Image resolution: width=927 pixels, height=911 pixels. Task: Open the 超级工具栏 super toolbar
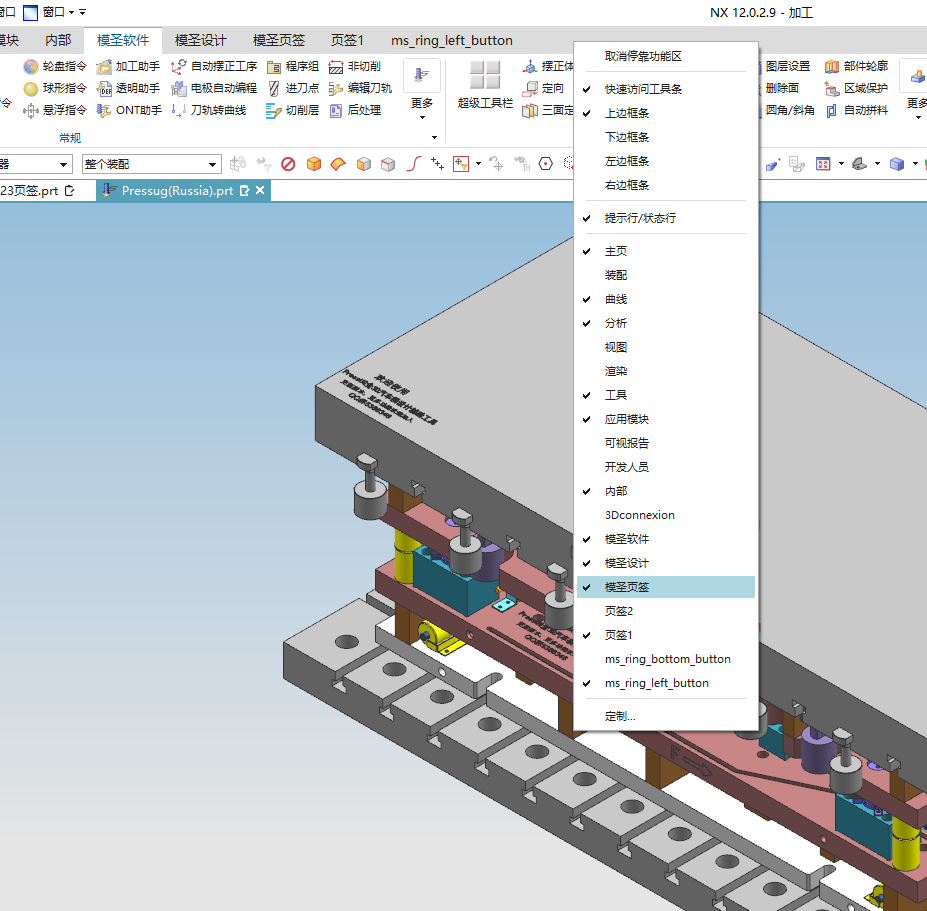[485, 85]
